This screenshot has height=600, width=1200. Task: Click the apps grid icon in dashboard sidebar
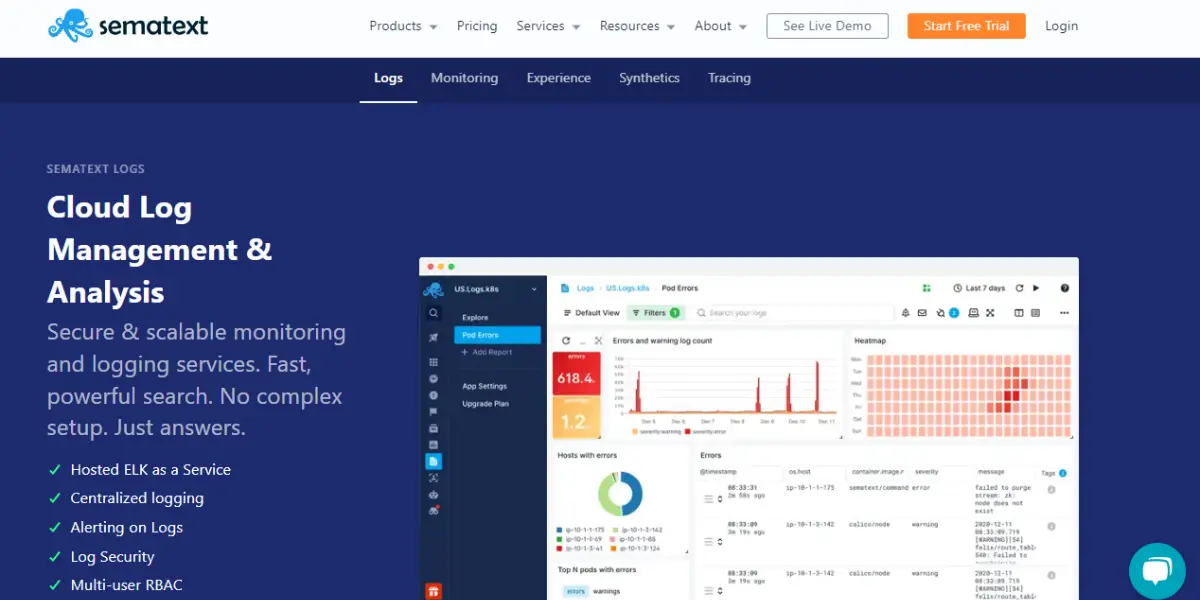pyautogui.click(x=434, y=362)
